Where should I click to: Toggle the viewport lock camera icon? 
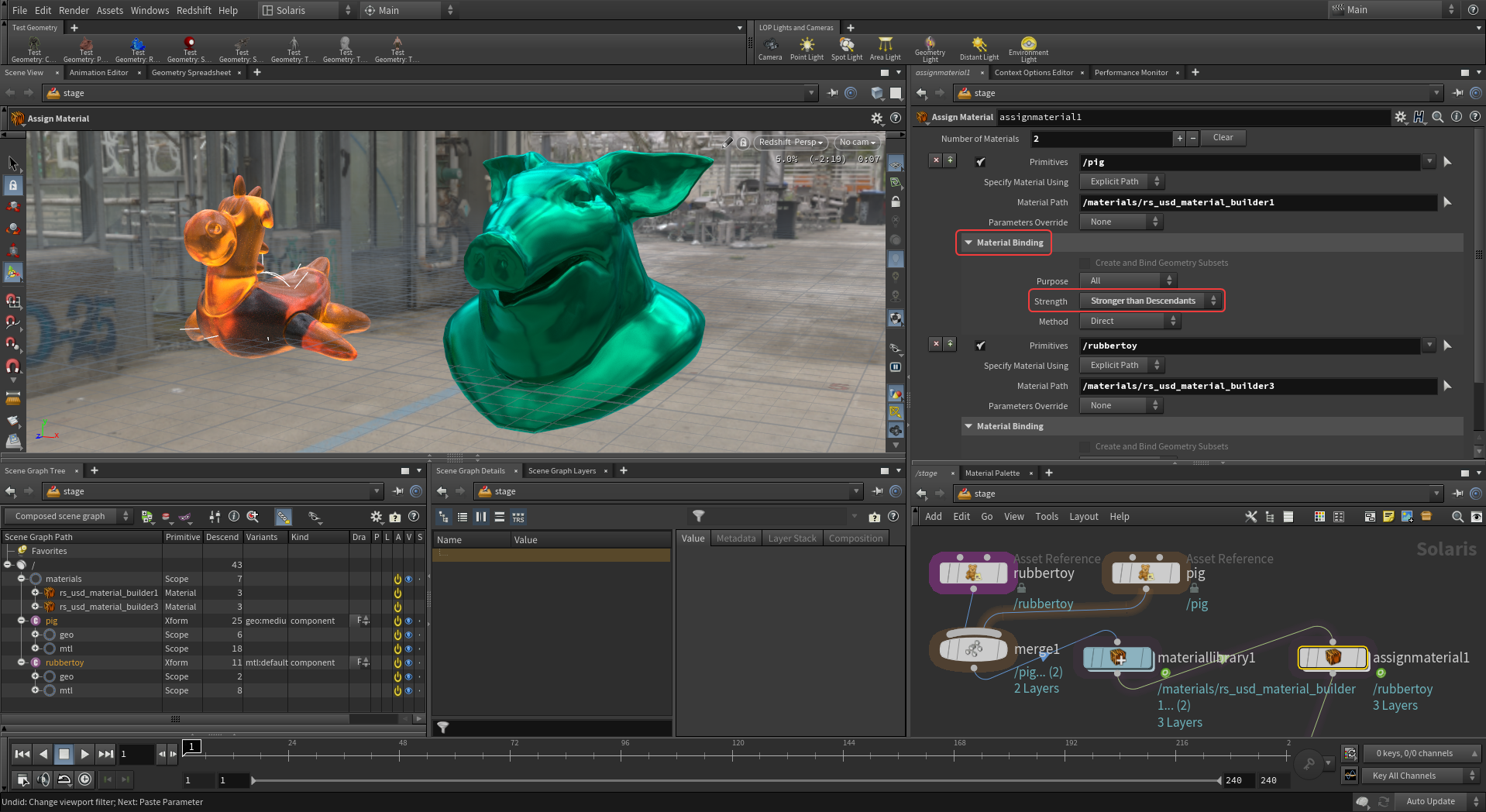coord(743,143)
